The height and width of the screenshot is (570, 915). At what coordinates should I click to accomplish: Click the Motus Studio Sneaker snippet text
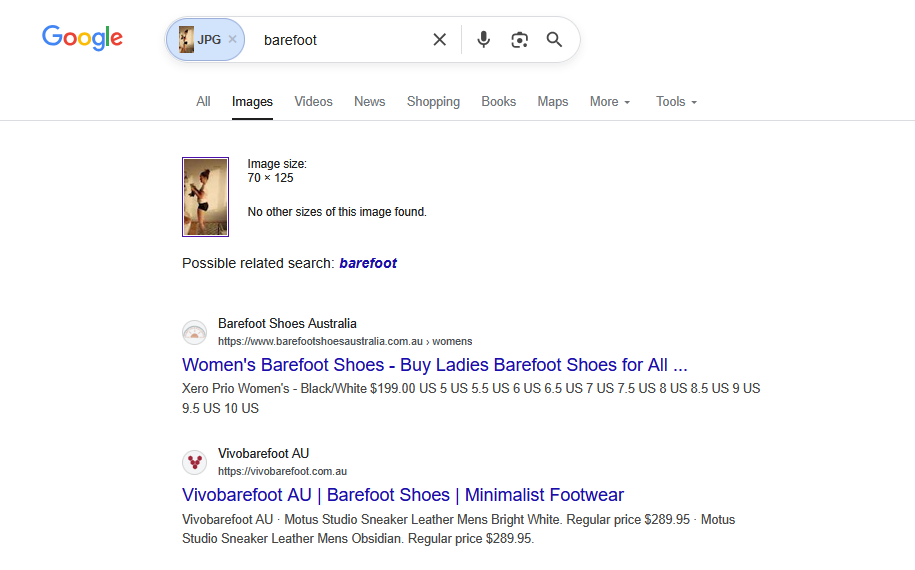(459, 529)
